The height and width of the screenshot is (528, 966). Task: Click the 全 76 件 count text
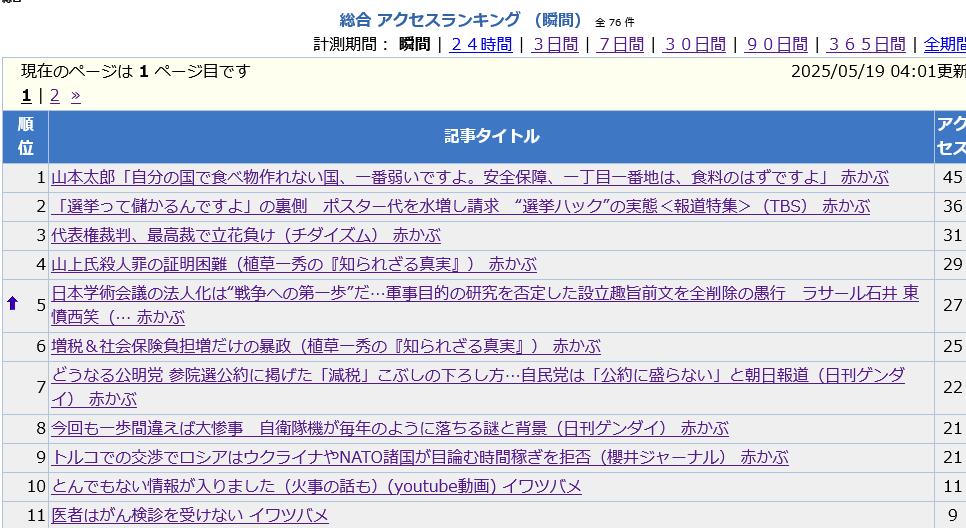pyautogui.click(x=614, y=22)
